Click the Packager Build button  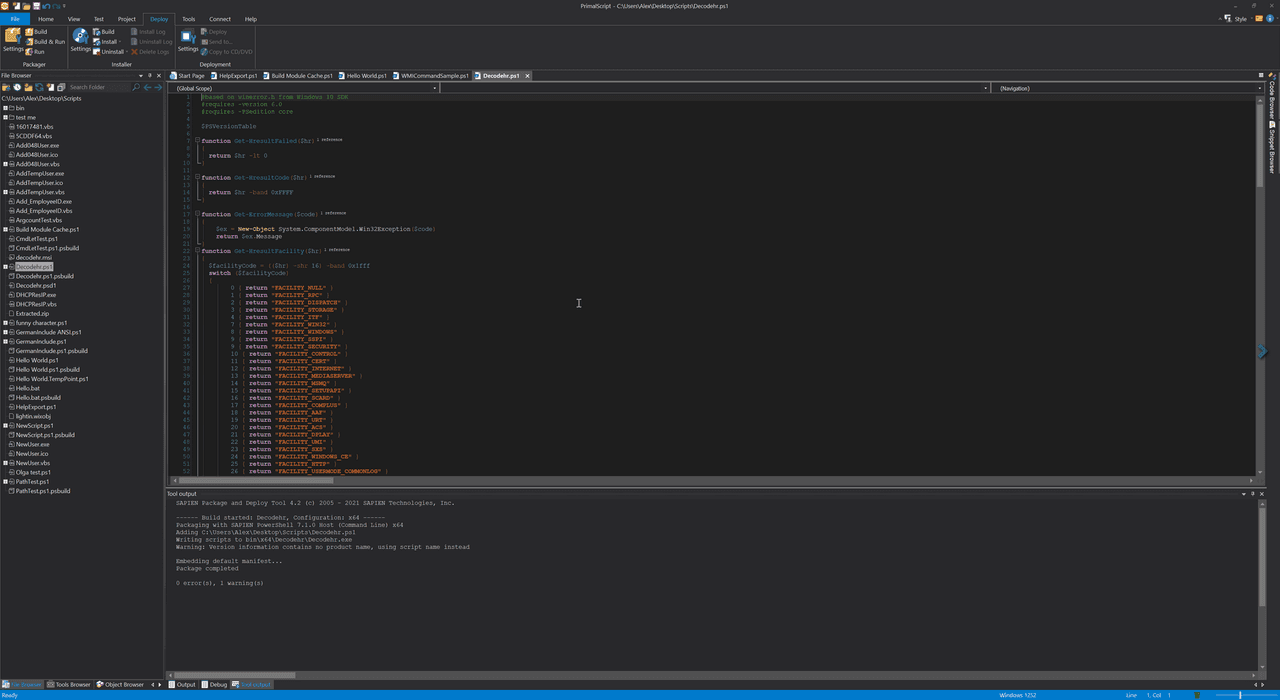36,32
